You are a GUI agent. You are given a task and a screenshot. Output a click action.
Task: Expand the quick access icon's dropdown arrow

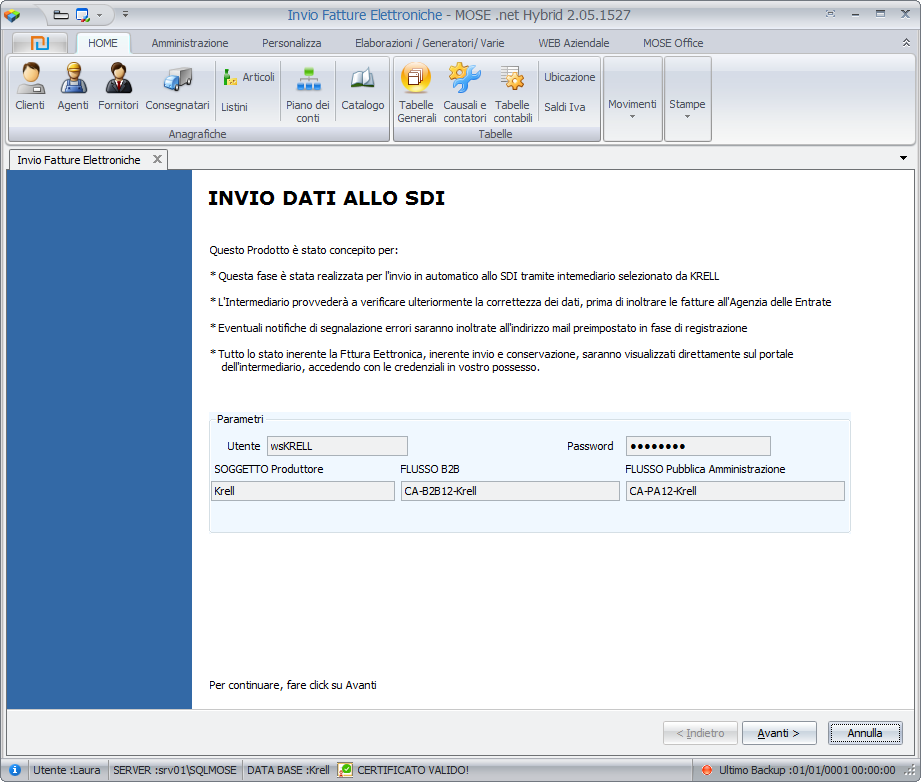pyautogui.click(x=99, y=15)
